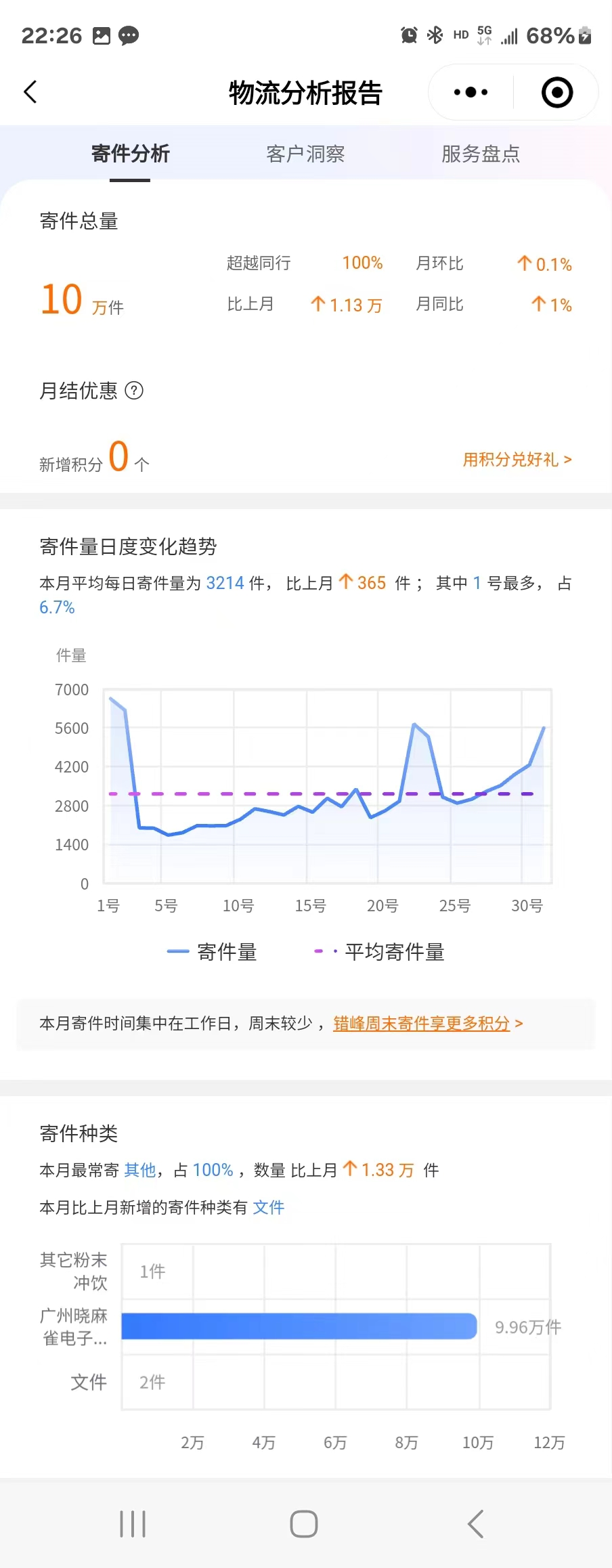Tap the gallery notification icon in status bar

pyautogui.click(x=101, y=35)
